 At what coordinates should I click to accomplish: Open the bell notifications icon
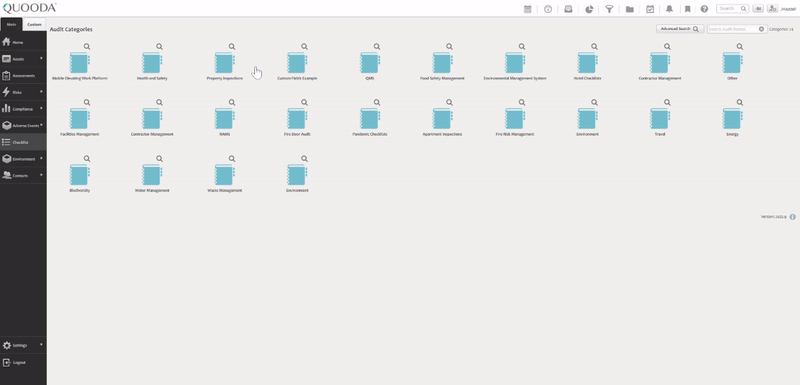click(669, 9)
